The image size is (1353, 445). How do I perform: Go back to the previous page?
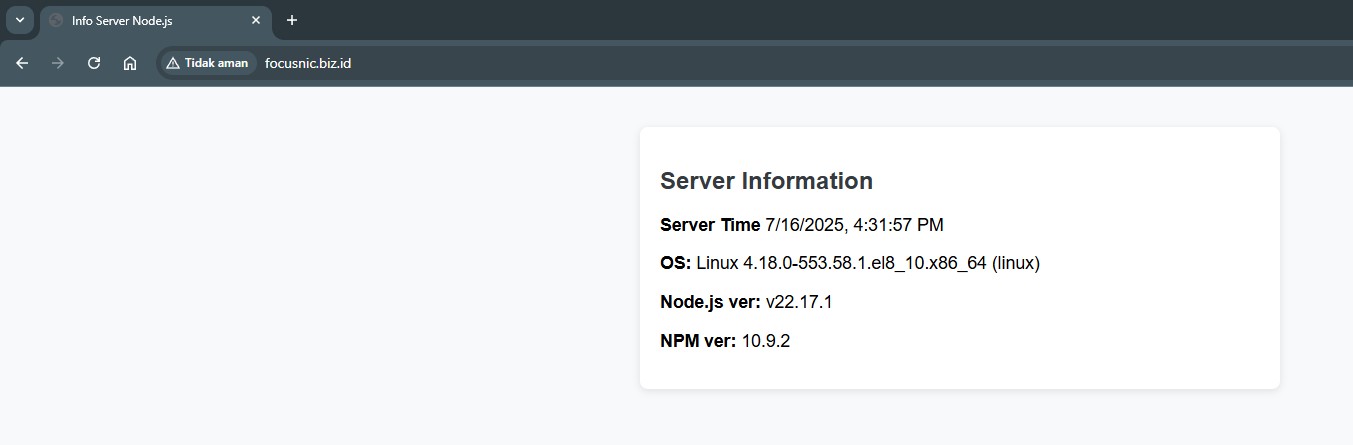pyautogui.click(x=22, y=63)
